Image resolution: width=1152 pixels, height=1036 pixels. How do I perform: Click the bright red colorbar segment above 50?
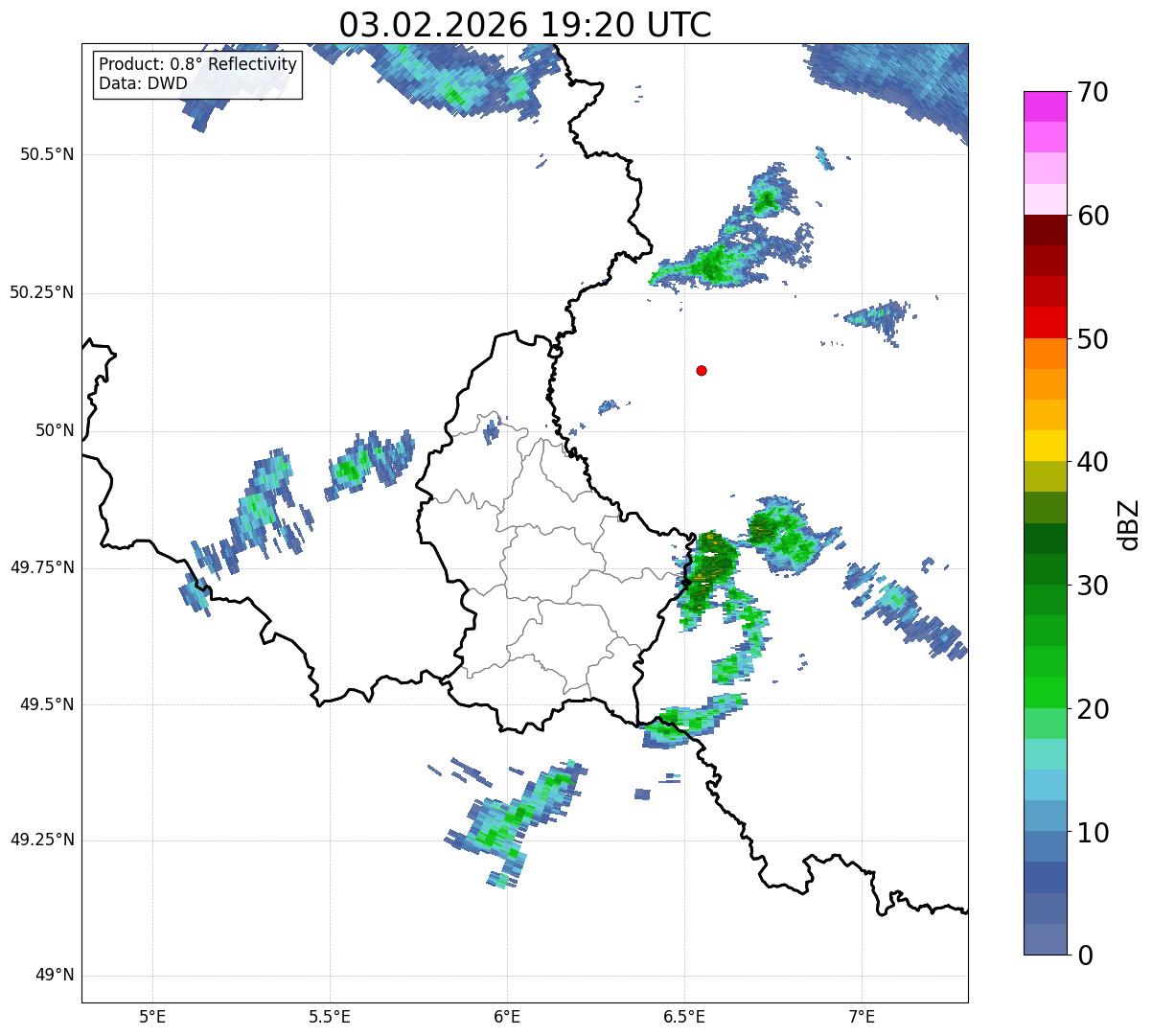coord(1045,322)
